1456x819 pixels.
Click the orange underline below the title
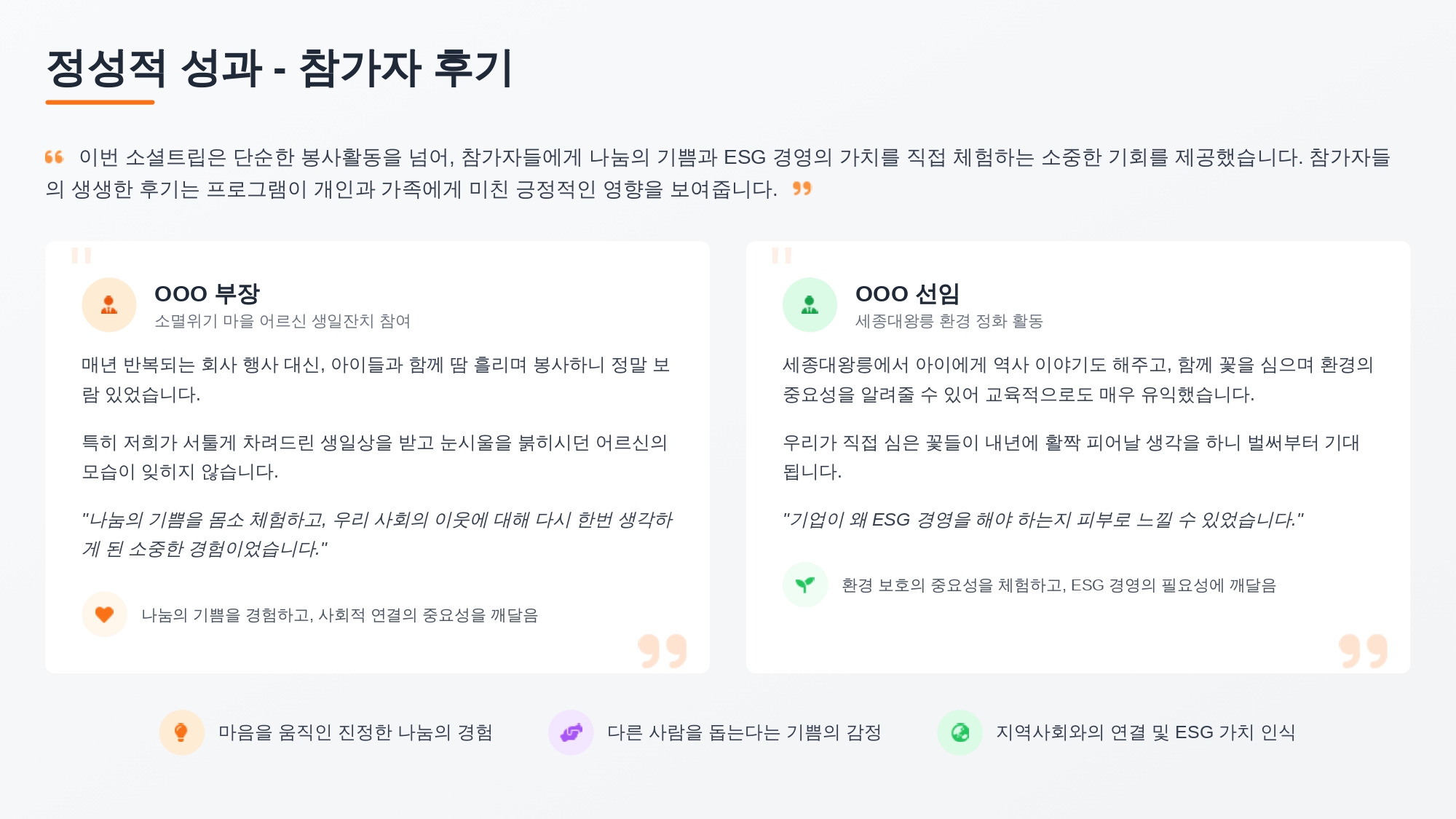[100, 103]
